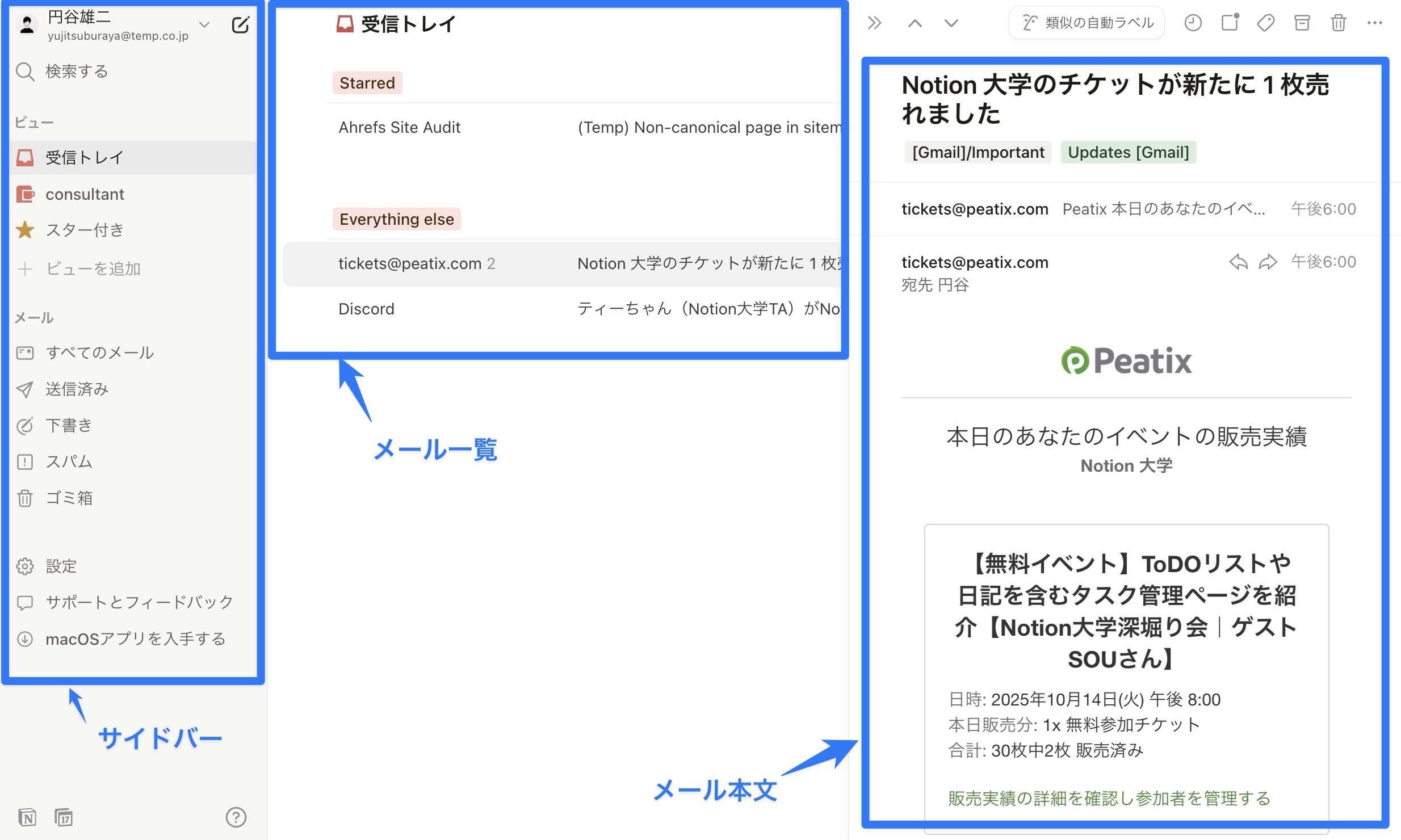Click 類似の自動ラベル button

(x=1087, y=23)
